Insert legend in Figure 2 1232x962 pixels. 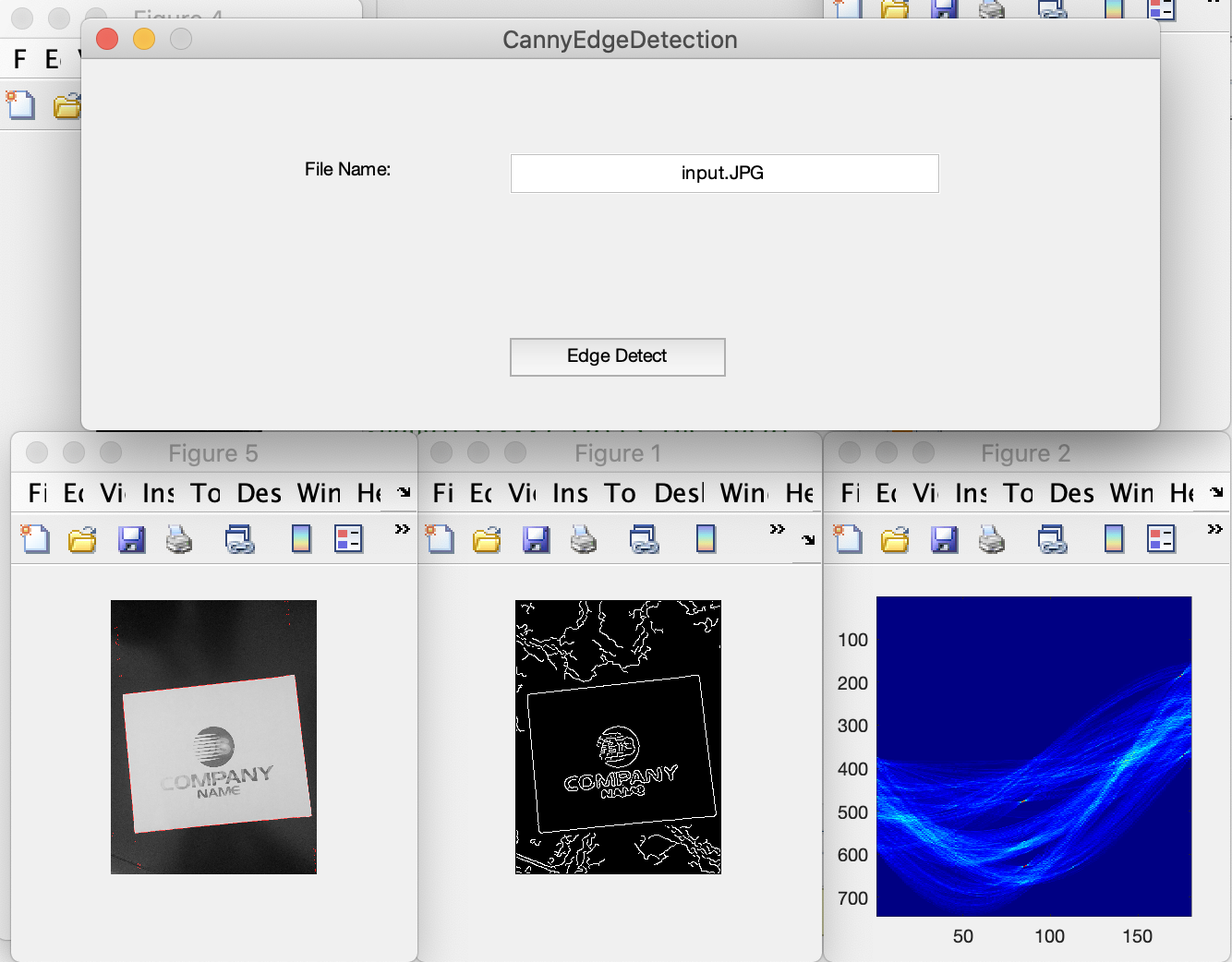point(1161,538)
